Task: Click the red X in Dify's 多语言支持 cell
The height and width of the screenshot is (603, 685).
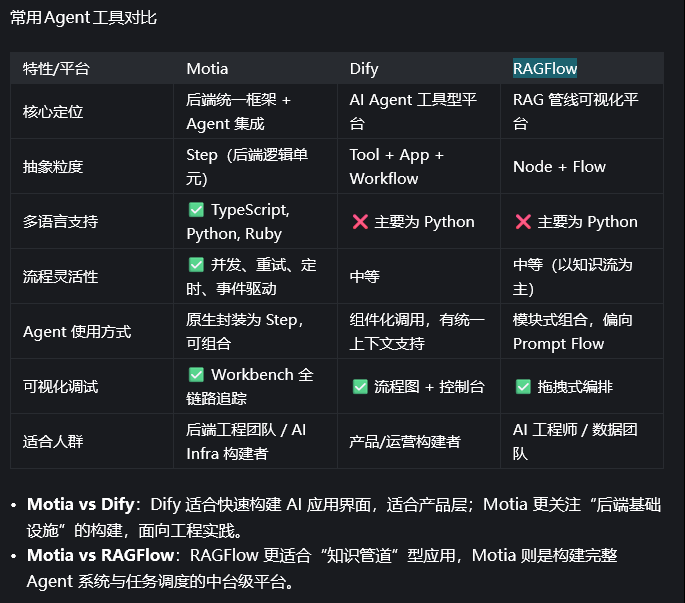Action: [x=360, y=222]
